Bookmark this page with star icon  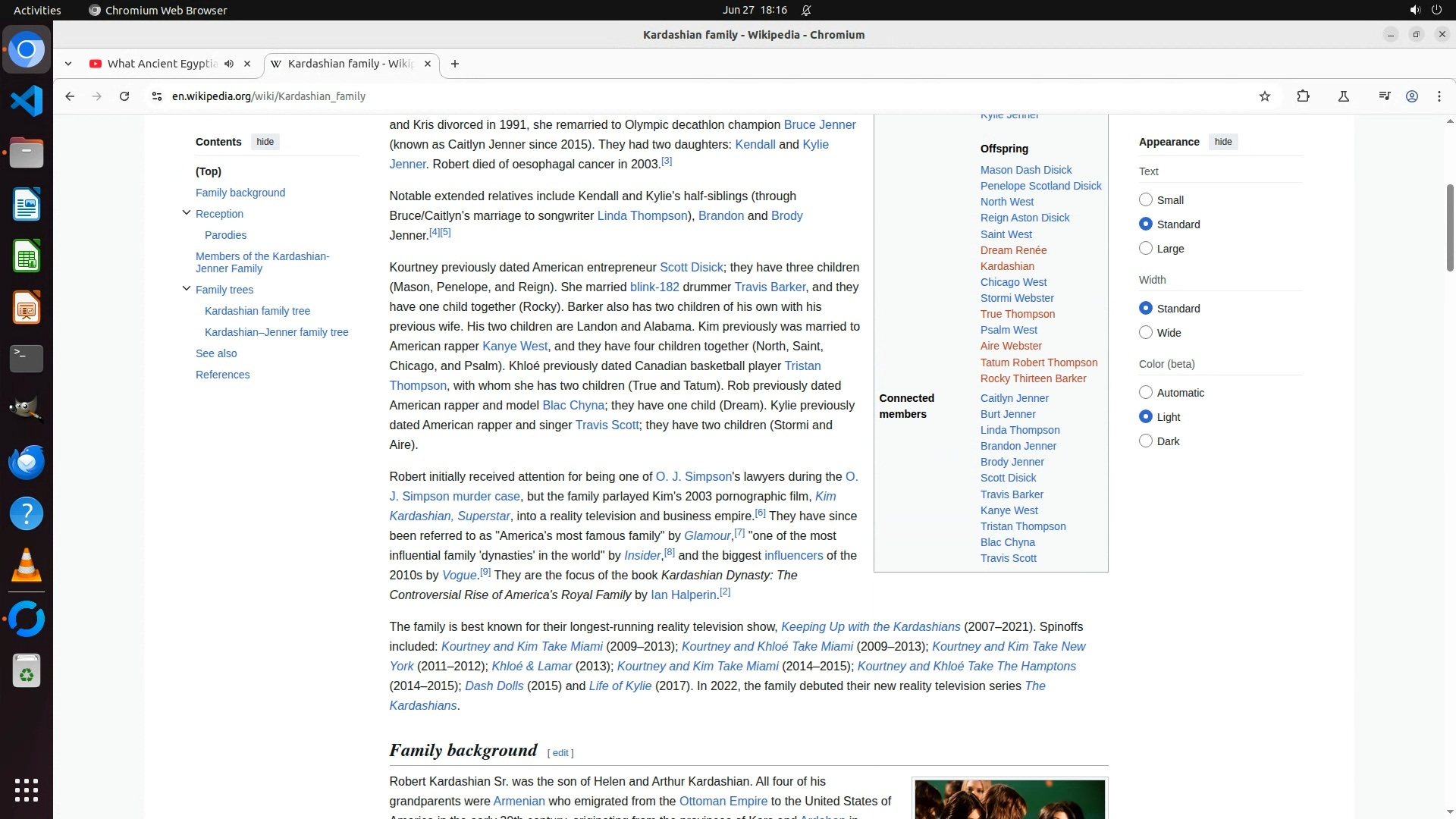[1264, 96]
